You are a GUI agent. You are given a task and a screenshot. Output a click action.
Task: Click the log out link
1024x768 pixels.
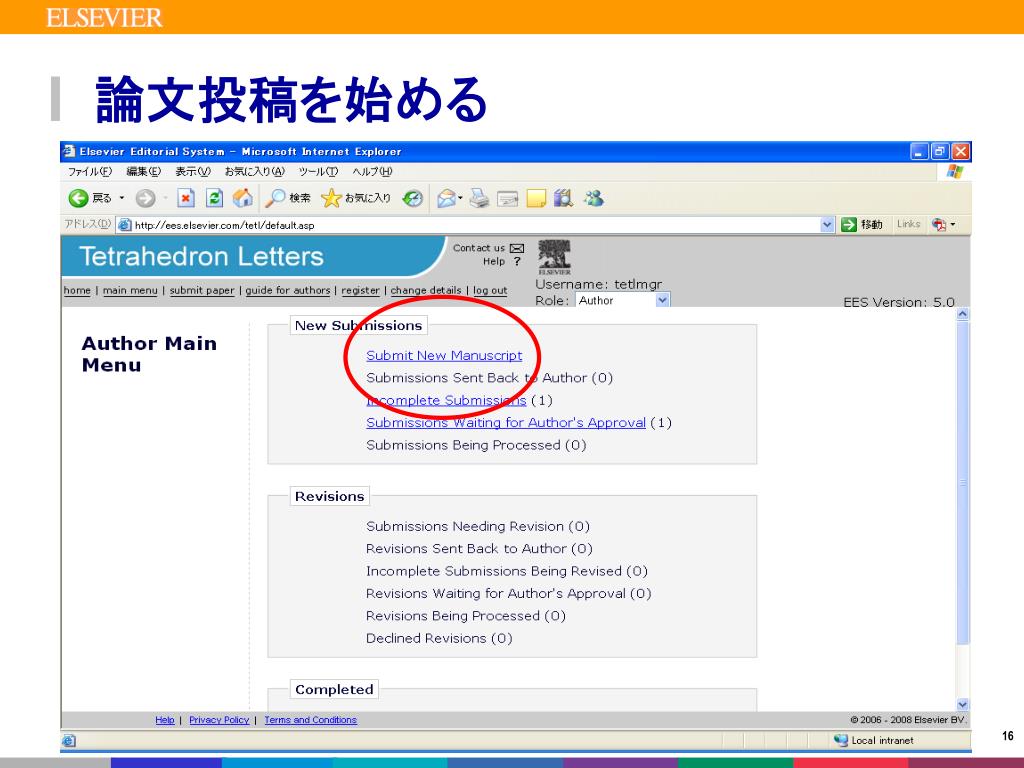click(x=490, y=290)
